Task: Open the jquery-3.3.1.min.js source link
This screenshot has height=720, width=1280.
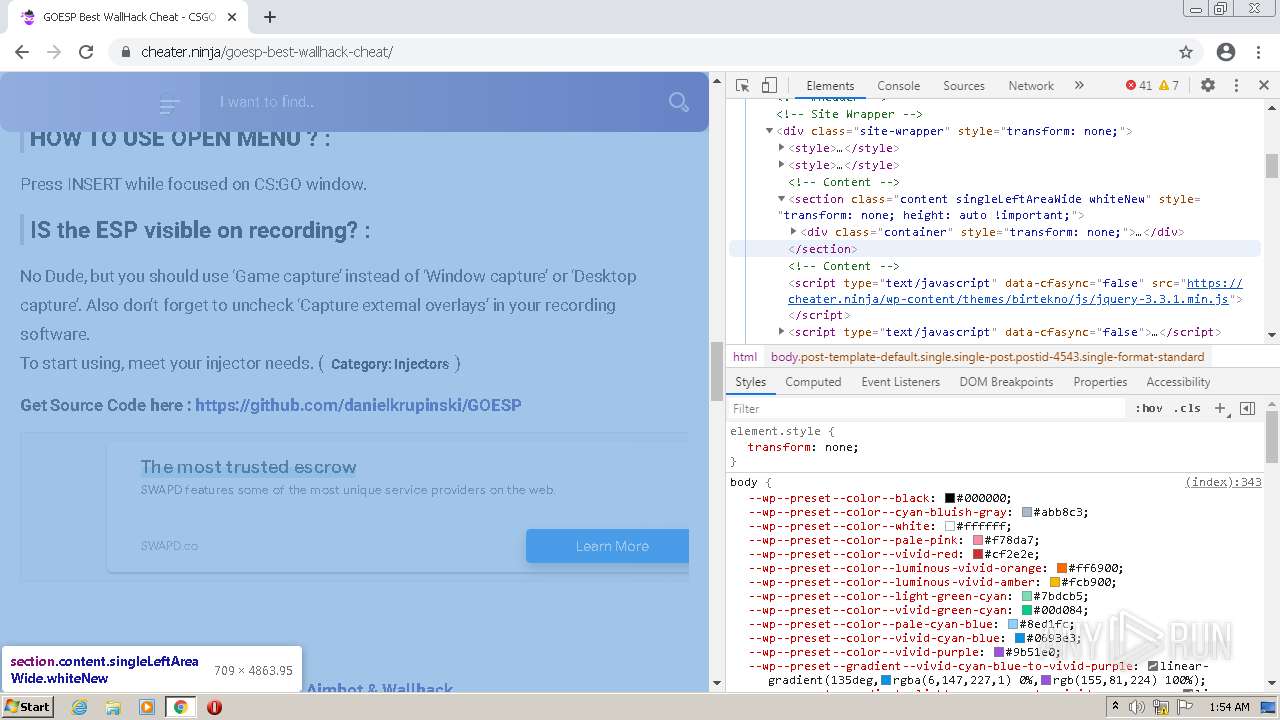Action: click(1015, 291)
